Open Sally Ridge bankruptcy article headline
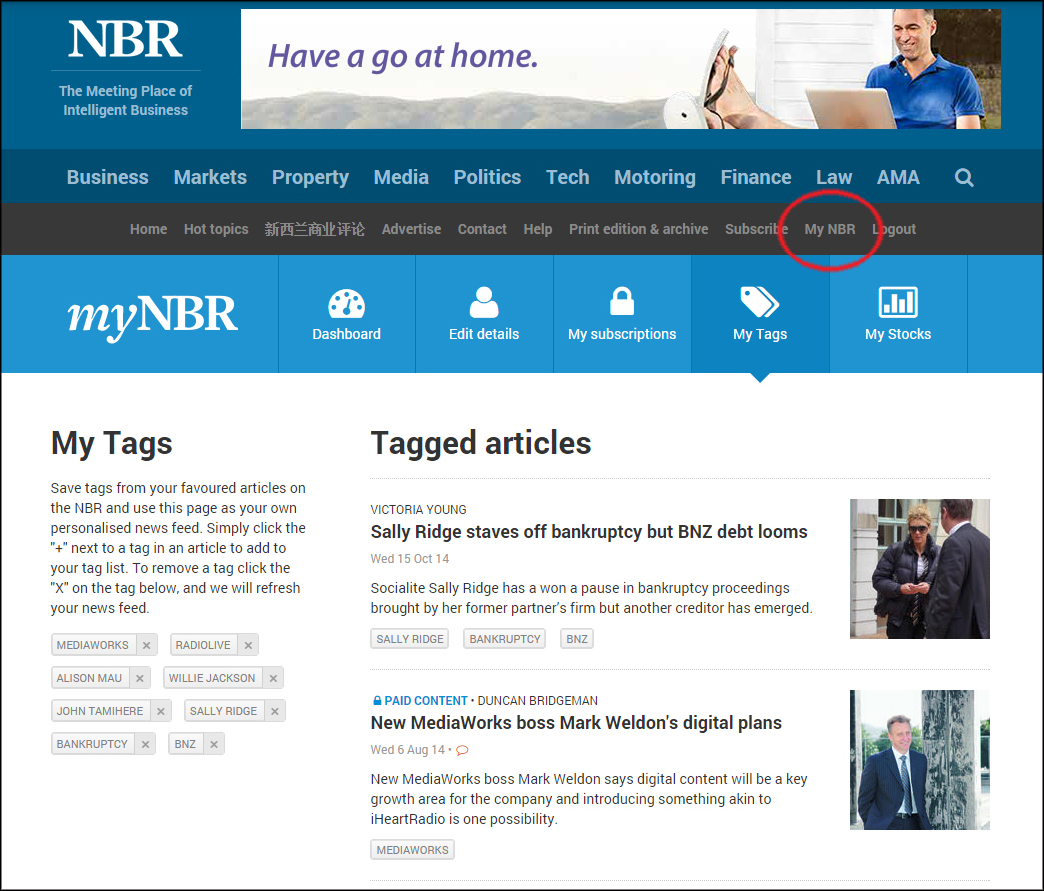The image size is (1044, 891). click(589, 532)
